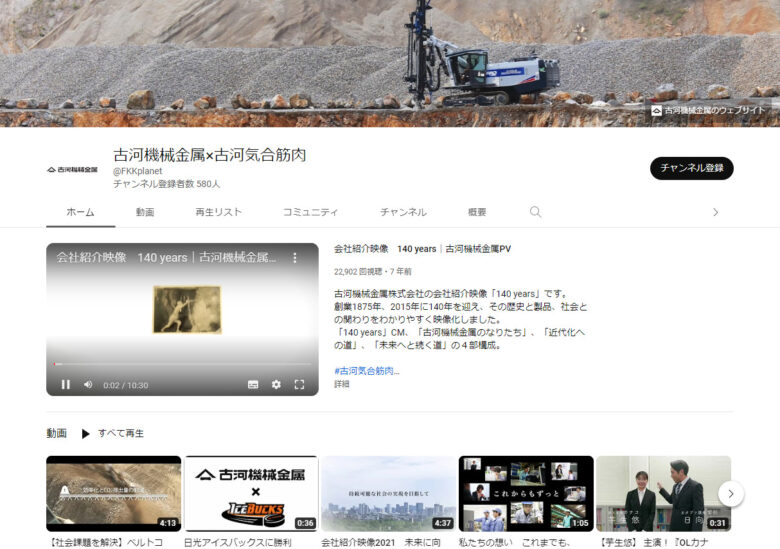Subscribe with the チャンネル登録 button
This screenshot has height=549, width=780.
tap(691, 168)
